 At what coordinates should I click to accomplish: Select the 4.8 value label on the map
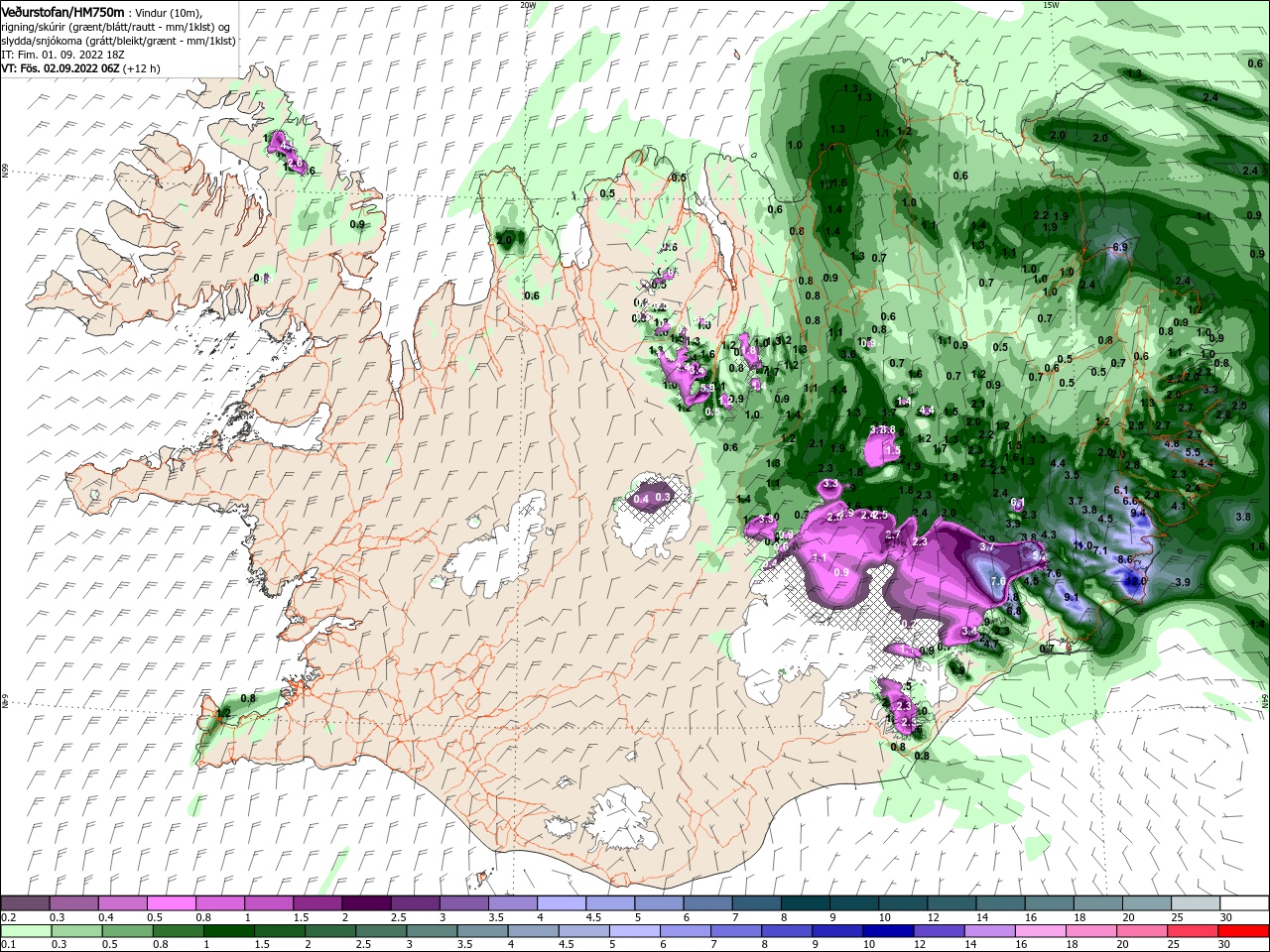[1172, 443]
